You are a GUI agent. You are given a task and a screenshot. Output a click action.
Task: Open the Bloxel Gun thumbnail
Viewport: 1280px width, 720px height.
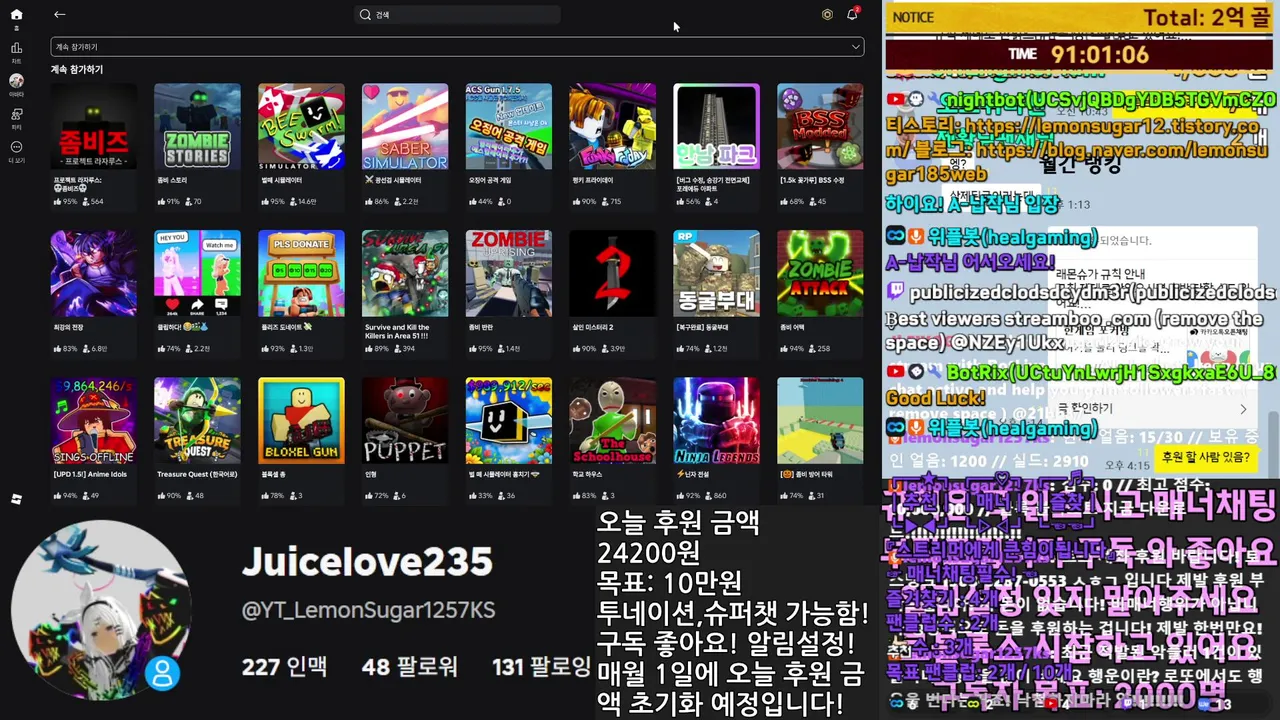pos(301,420)
